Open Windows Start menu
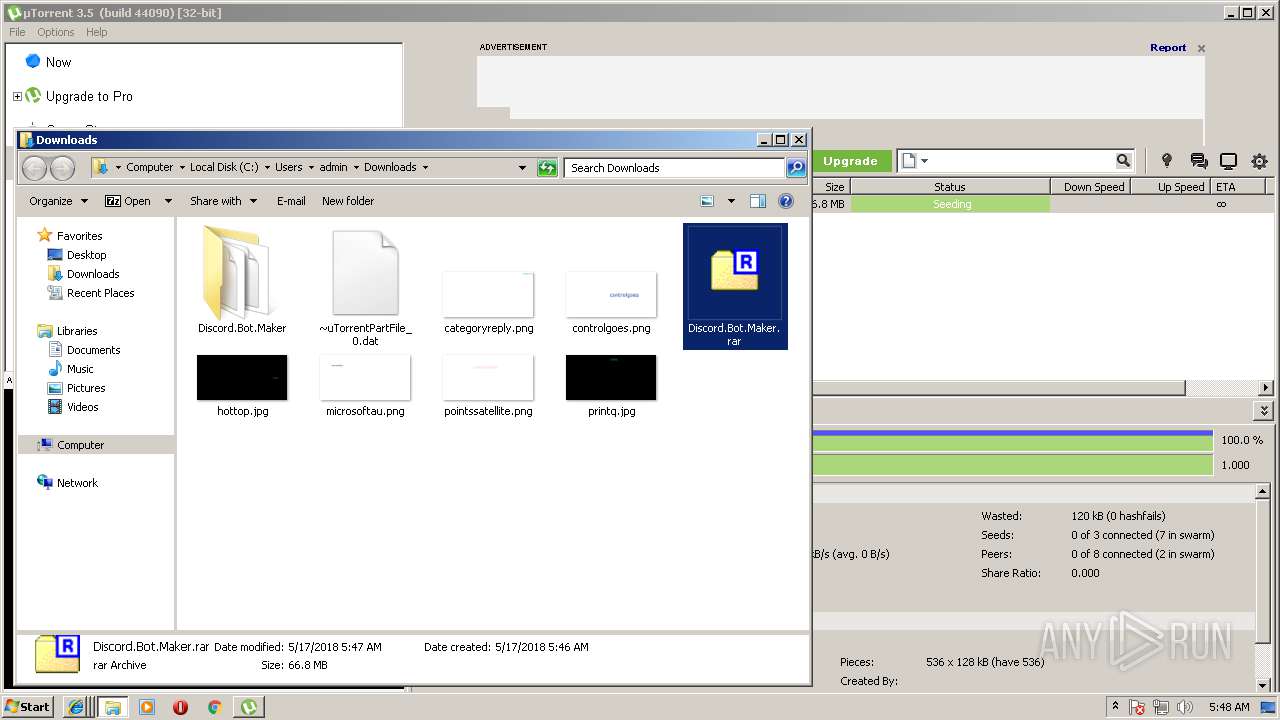Viewport: 1280px width, 720px height. point(27,706)
